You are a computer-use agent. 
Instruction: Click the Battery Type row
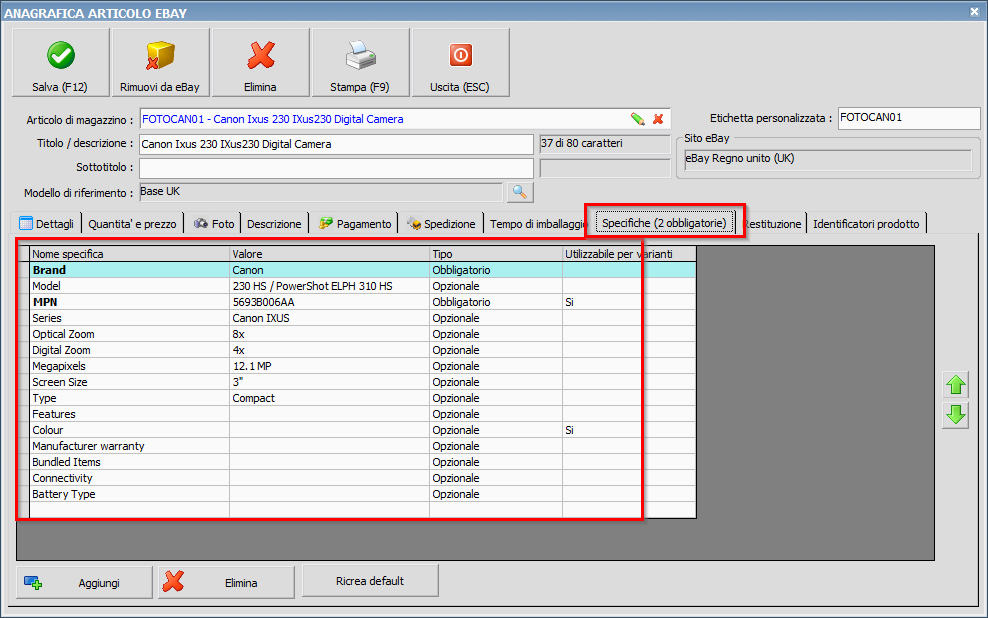click(x=362, y=495)
